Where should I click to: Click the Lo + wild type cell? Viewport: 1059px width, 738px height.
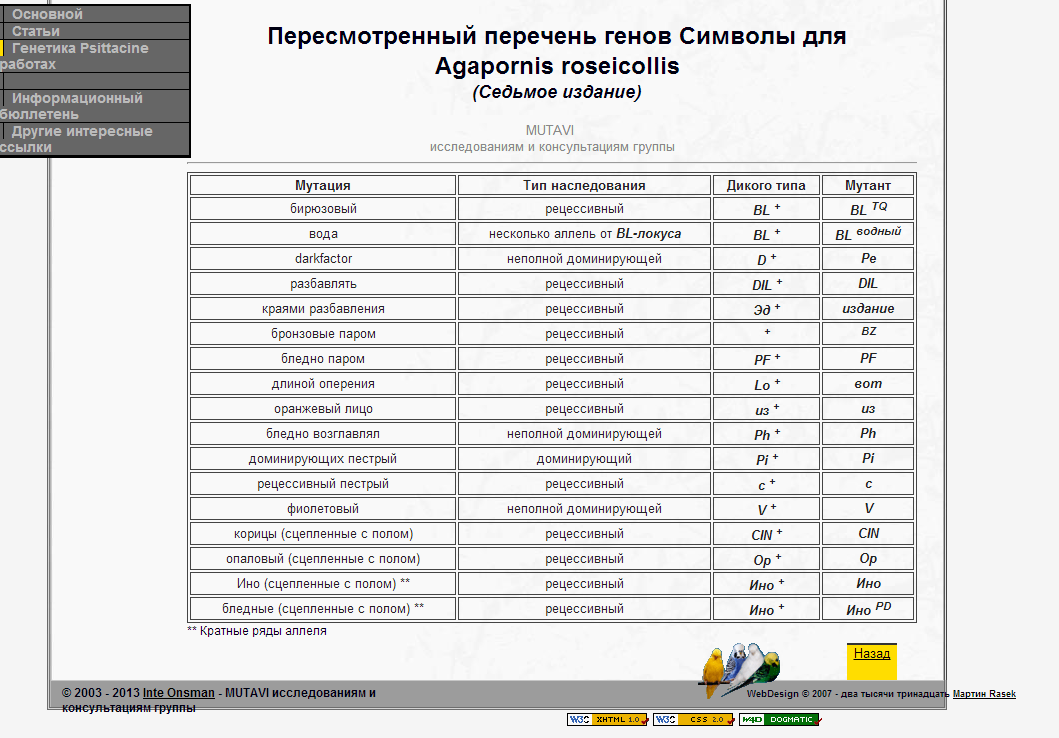tap(766, 384)
